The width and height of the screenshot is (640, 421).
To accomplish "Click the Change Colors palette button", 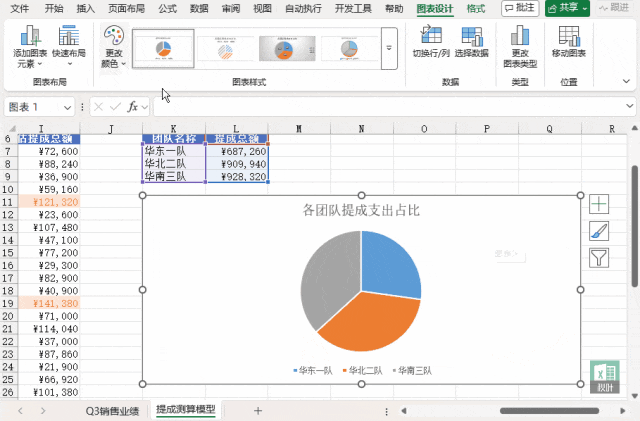I will [114, 47].
